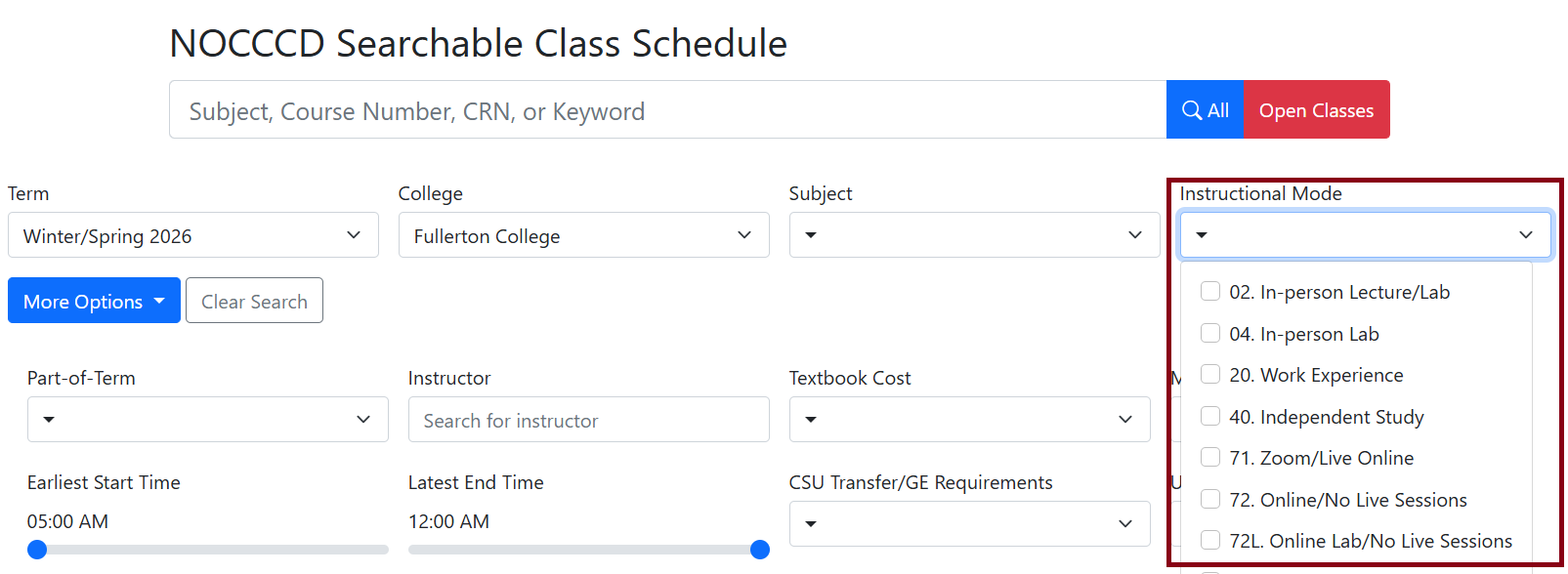Check the 02. In-person Lecture/Lab option
The width and height of the screenshot is (1568, 574).
tap(1210, 292)
